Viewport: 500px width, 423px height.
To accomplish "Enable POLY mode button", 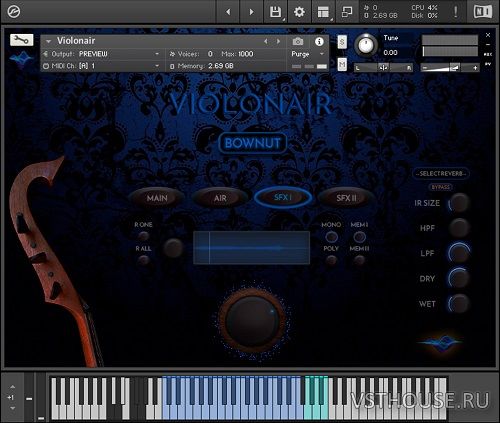I will 331,260.
